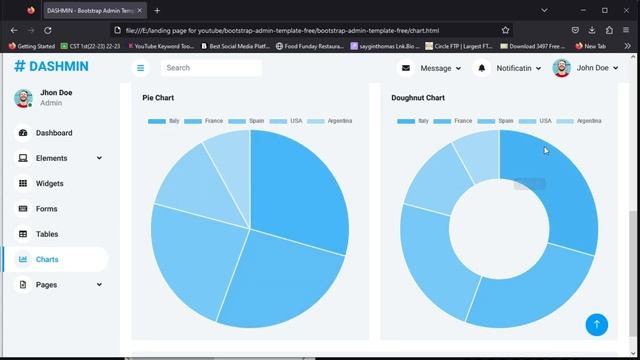The image size is (640, 360).
Task: Open the Tables sidebar item
Action: click(x=55, y=234)
